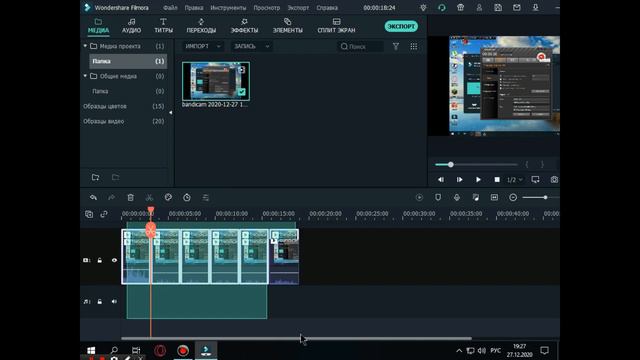Collapse the media library side panel arrow
The width and height of the screenshot is (640, 360).
coord(171,112)
